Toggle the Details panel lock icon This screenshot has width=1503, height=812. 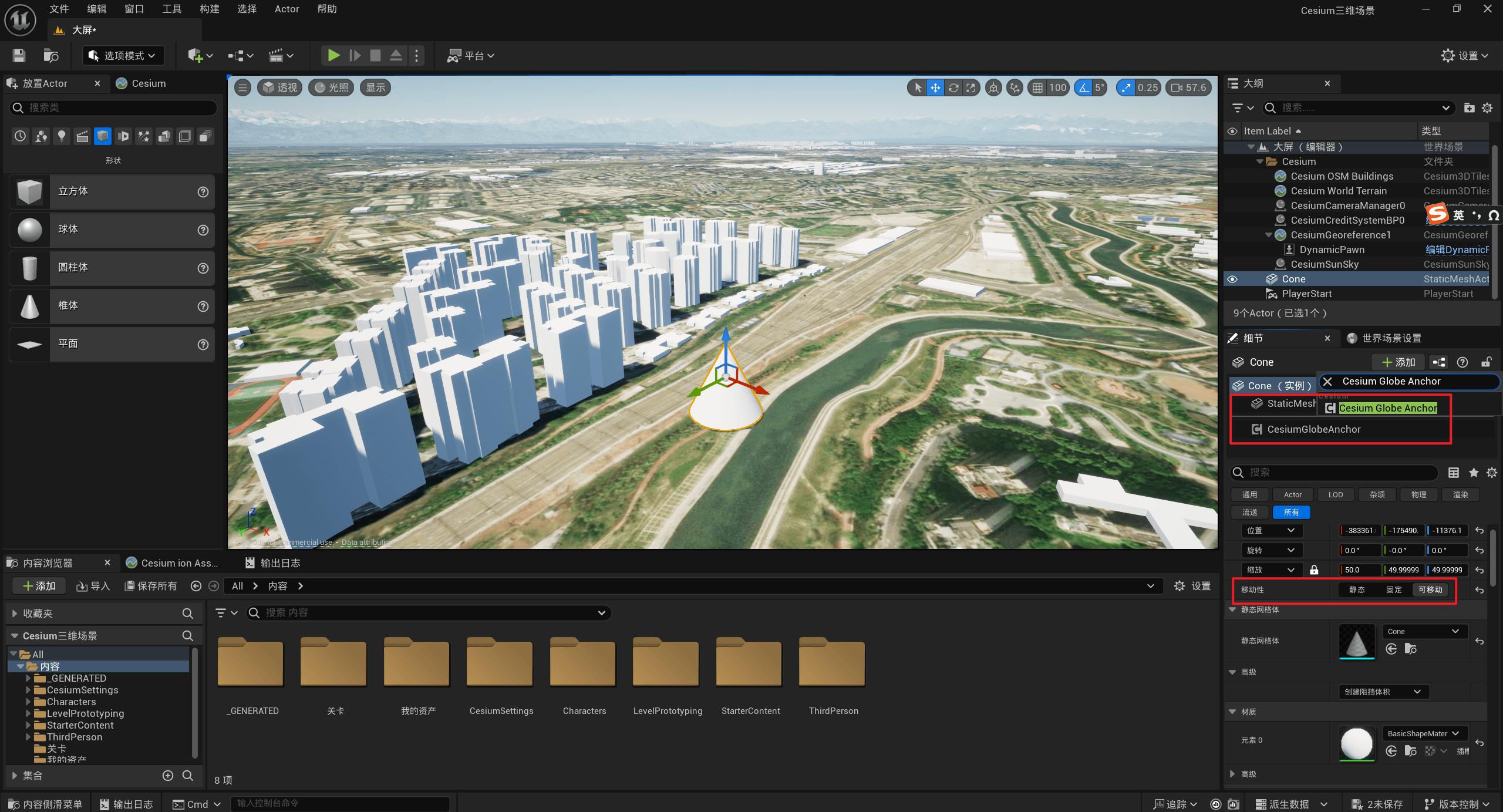point(1486,362)
